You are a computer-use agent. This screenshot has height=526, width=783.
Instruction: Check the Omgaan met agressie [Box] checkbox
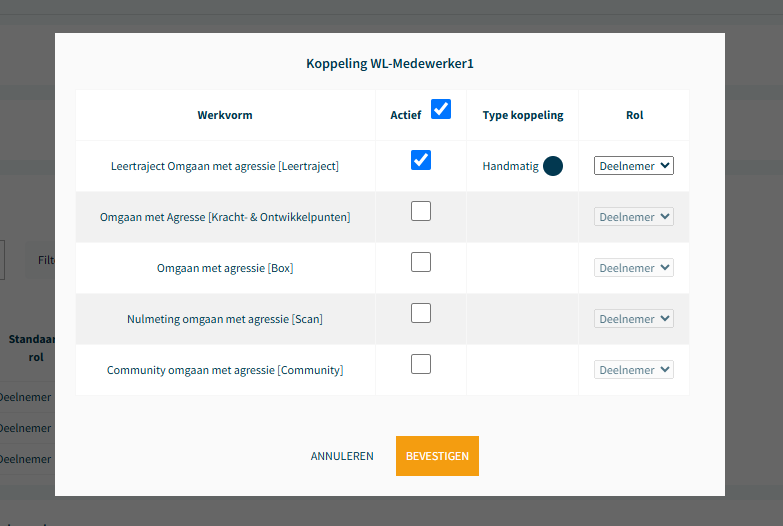421,262
